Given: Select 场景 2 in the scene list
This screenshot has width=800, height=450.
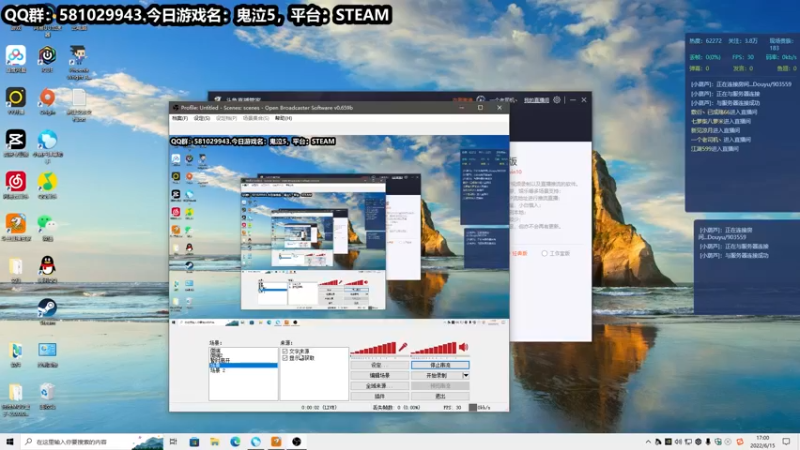Looking at the screenshot, I should tap(217, 370).
